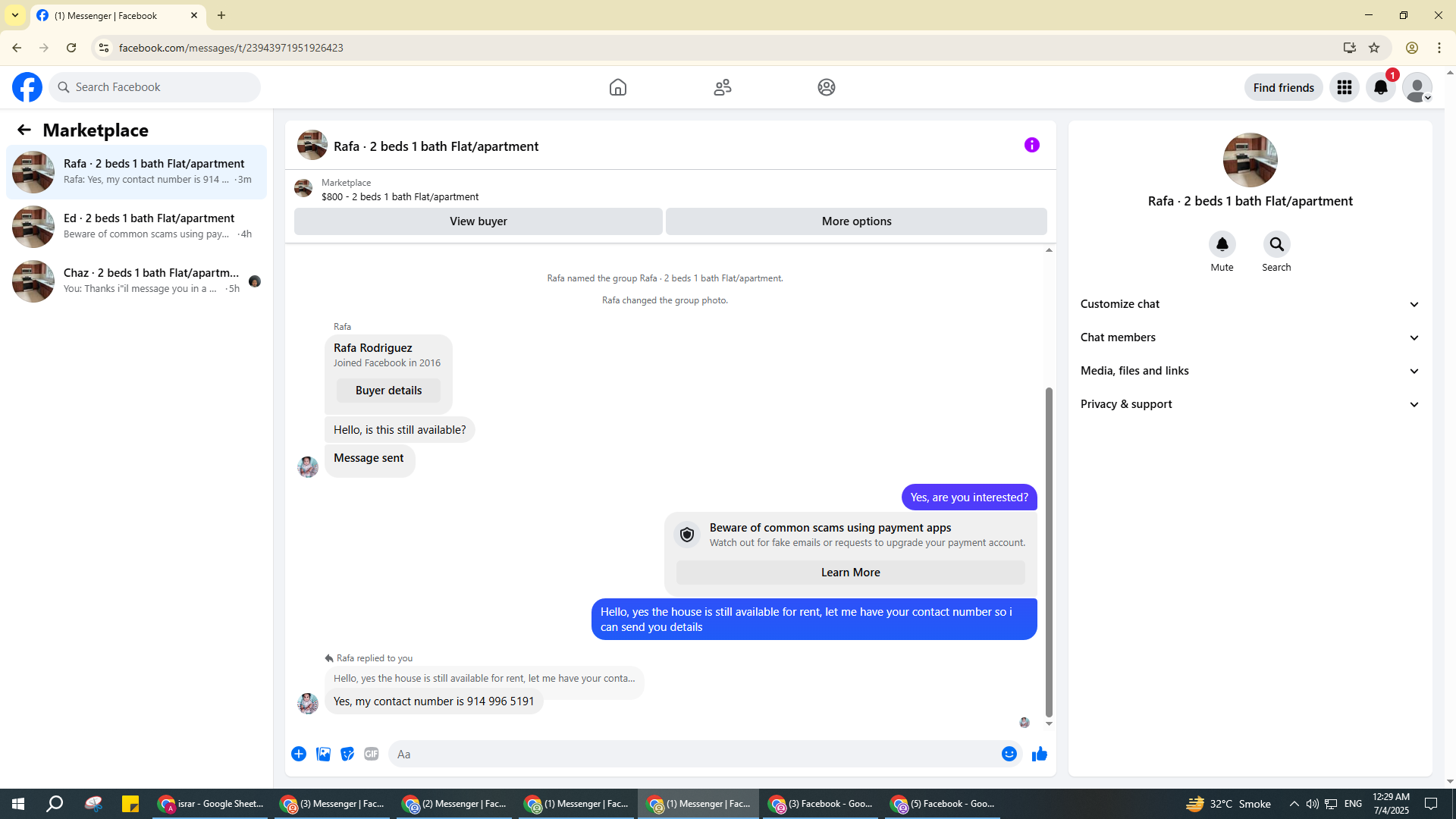Screen dimensions: 1456x819
Task: Open Facebook menu grid icon
Action: 1344,87
